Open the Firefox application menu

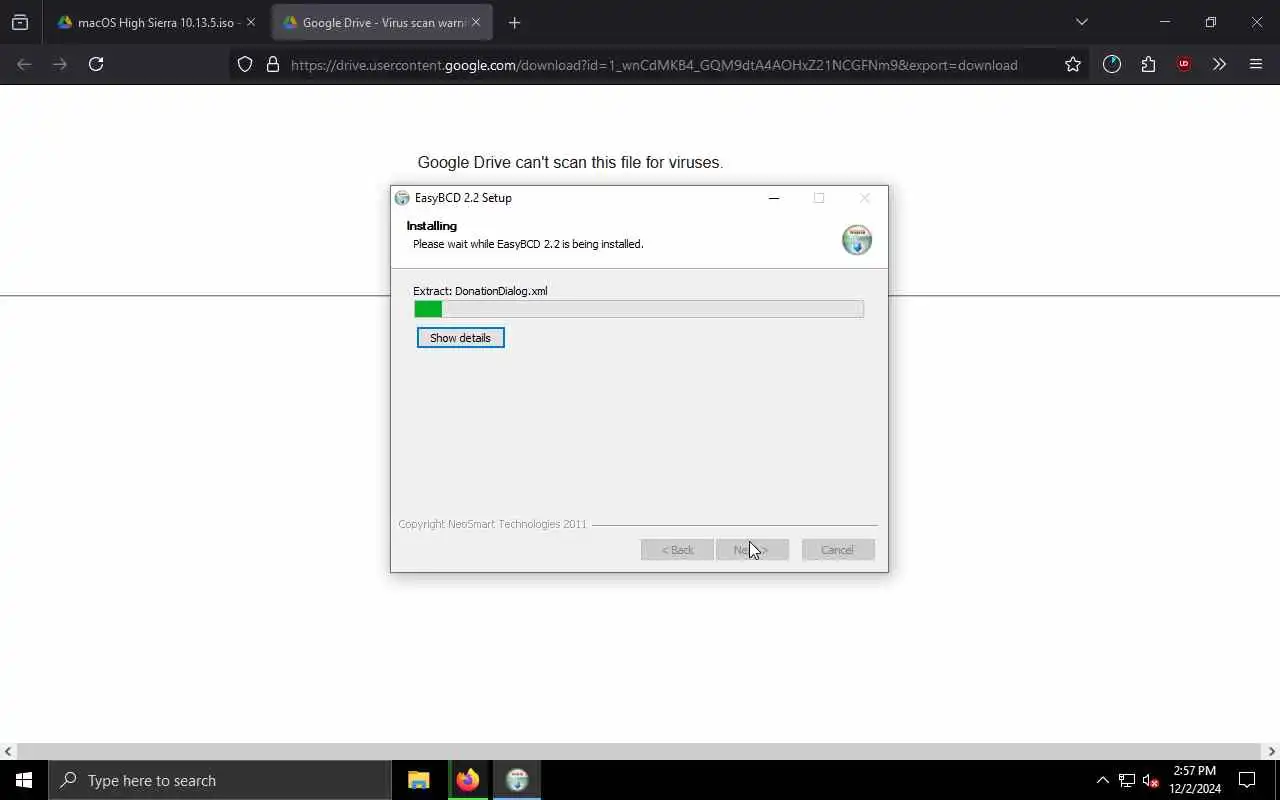[1256, 64]
